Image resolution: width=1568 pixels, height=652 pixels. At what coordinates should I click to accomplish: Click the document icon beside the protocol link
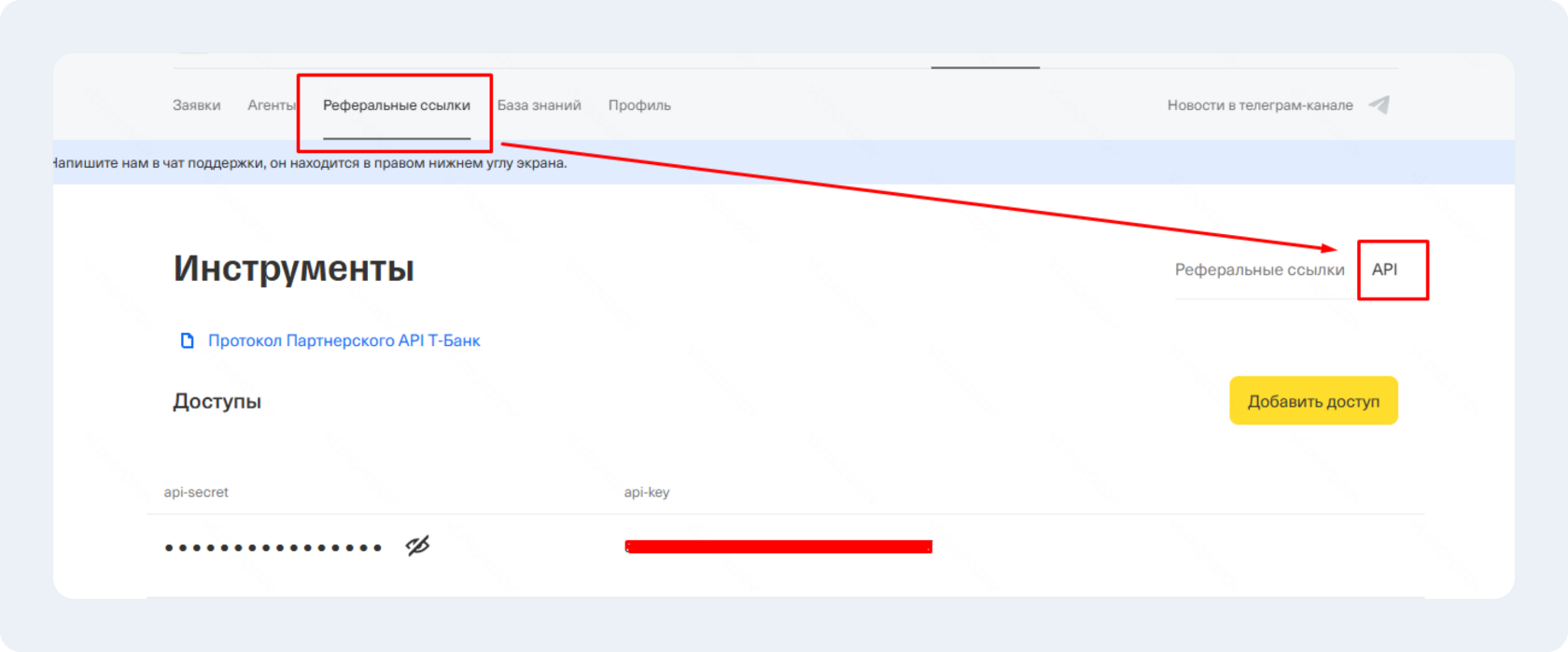pos(188,340)
